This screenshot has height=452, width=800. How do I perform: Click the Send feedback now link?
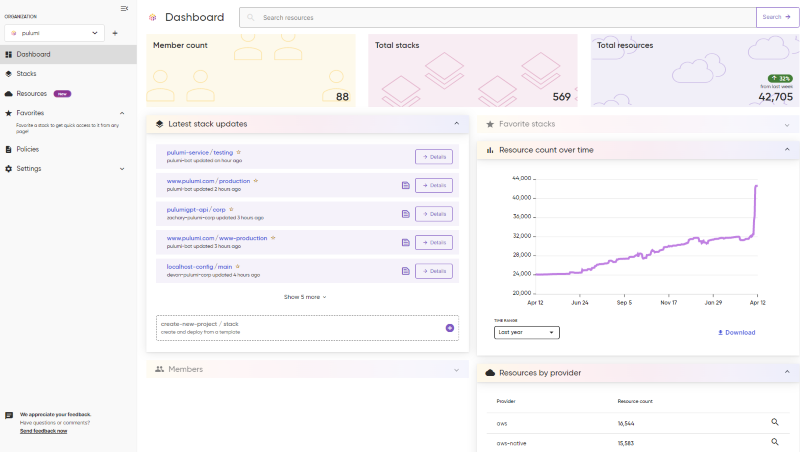coord(43,431)
